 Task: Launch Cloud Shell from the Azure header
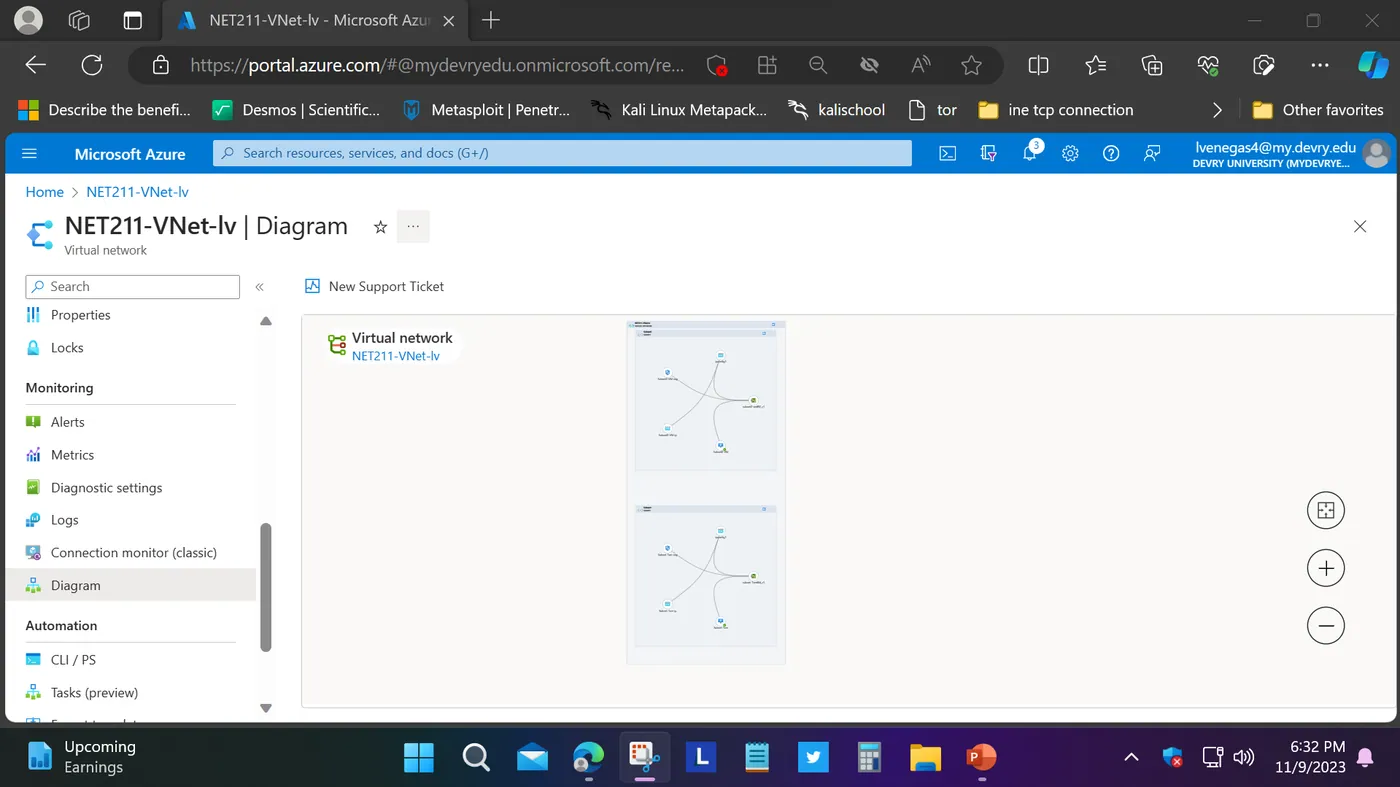(x=947, y=154)
